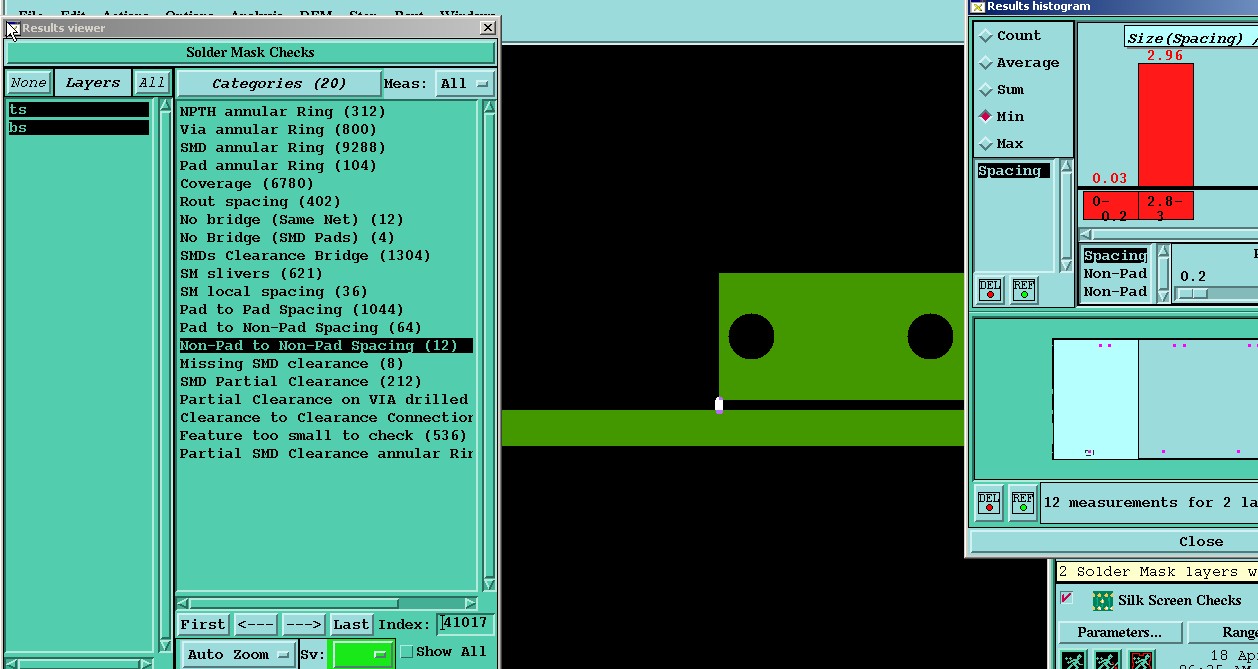Image resolution: width=1258 pixels, height=669 pixels.
Task: Close the Results viewer window
Action: coord(487,28)
